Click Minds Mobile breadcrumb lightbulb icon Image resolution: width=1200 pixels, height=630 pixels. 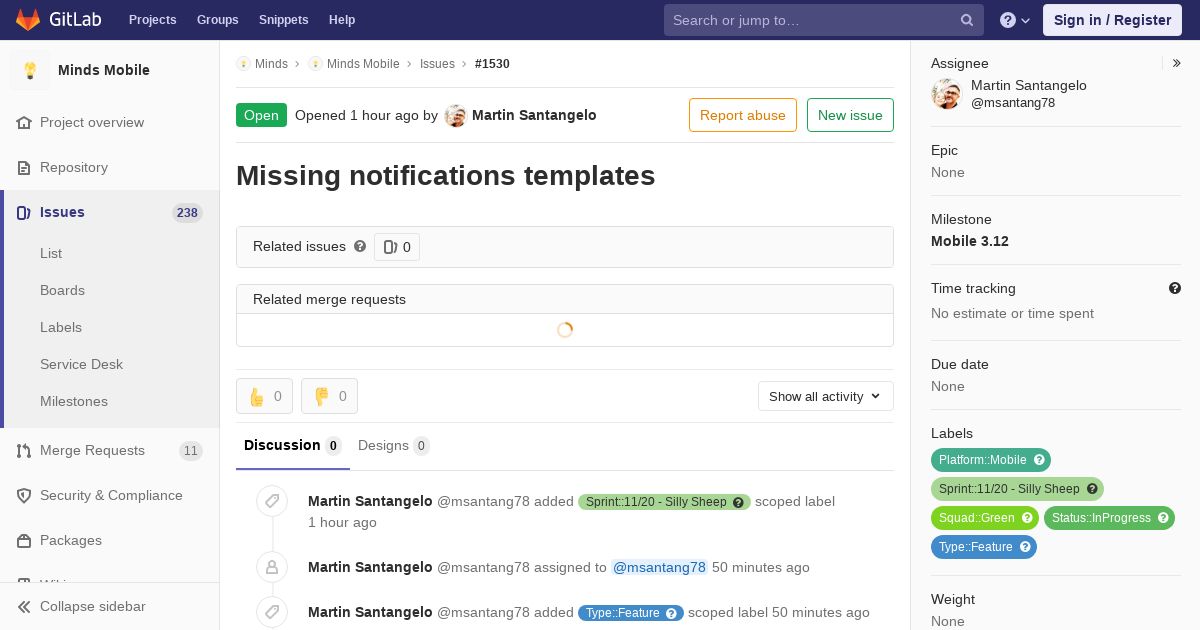point(315,64)
